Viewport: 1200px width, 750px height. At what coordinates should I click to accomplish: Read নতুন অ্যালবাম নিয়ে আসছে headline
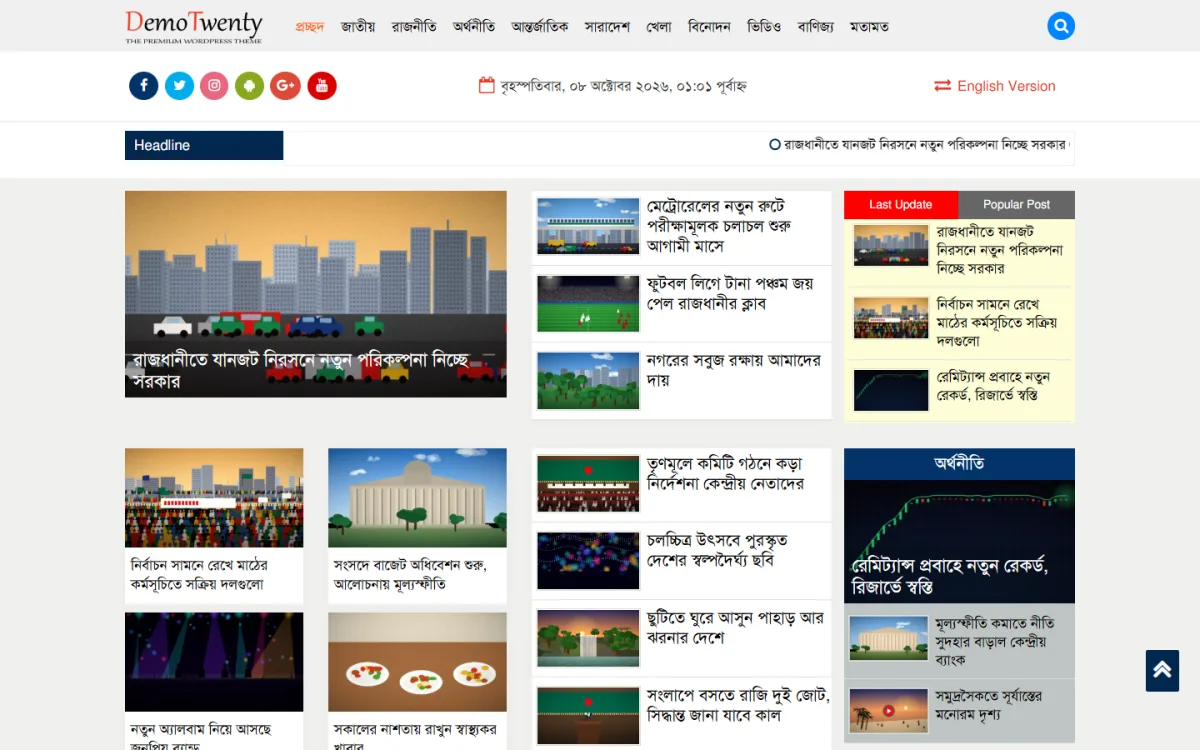pos(201,738)
